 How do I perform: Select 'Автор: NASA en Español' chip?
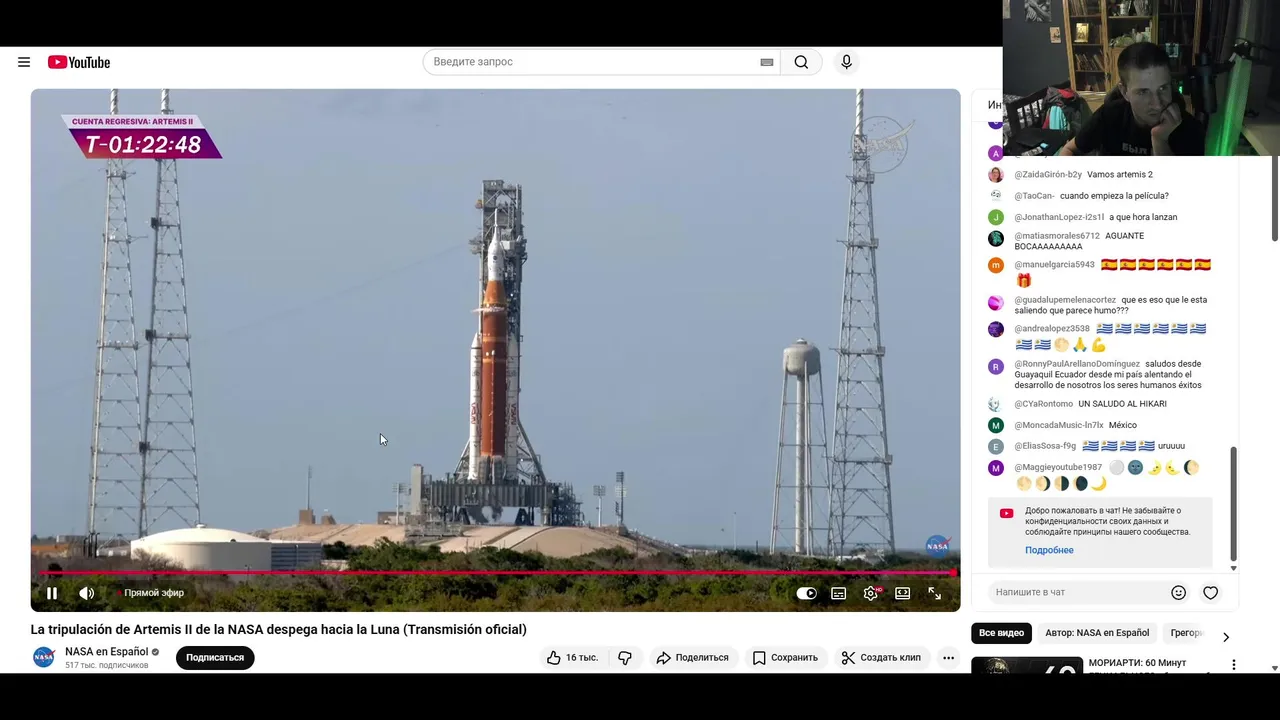tap(1097, 633)
